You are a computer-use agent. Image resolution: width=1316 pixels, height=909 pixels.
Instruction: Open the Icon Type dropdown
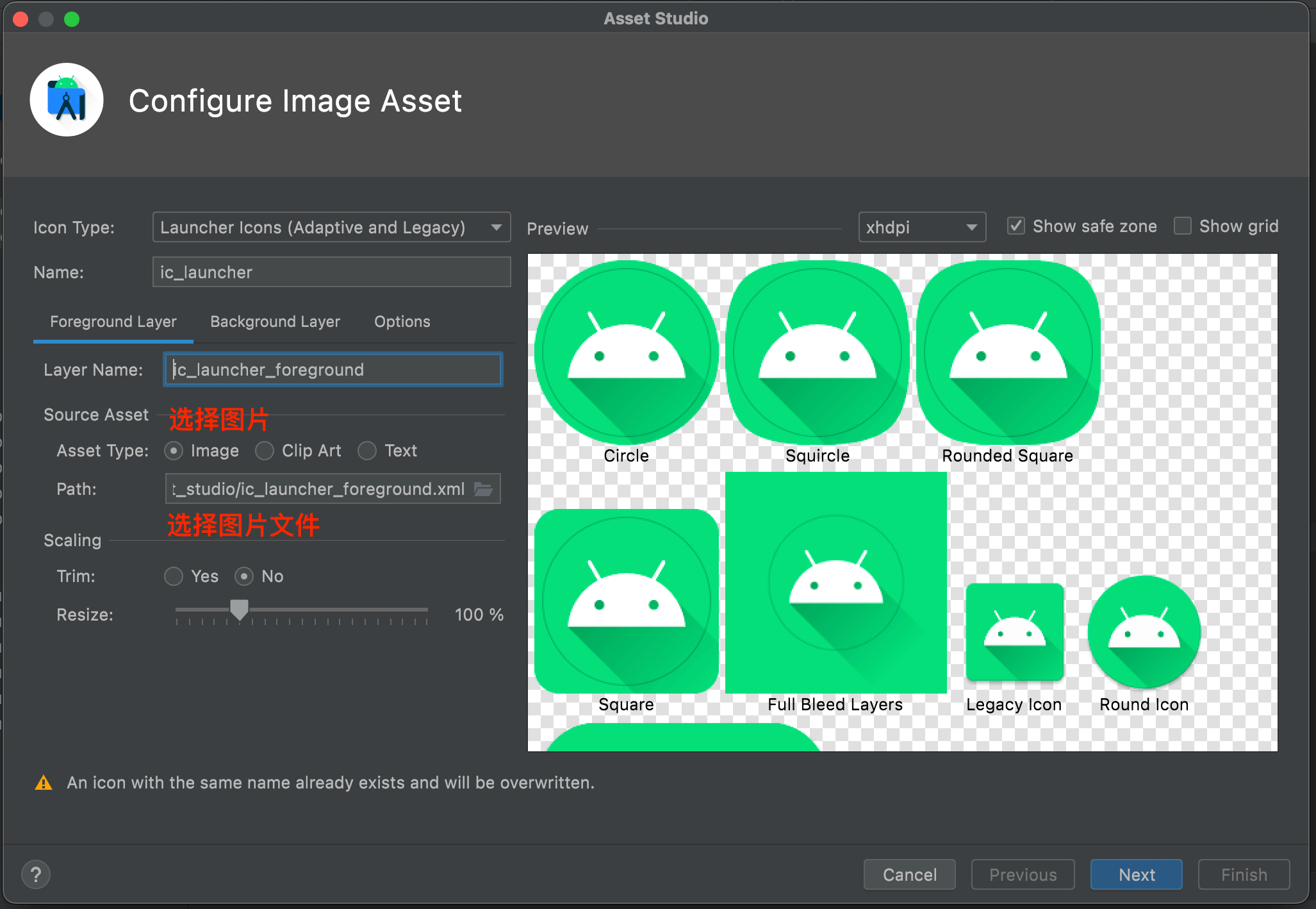331,228
